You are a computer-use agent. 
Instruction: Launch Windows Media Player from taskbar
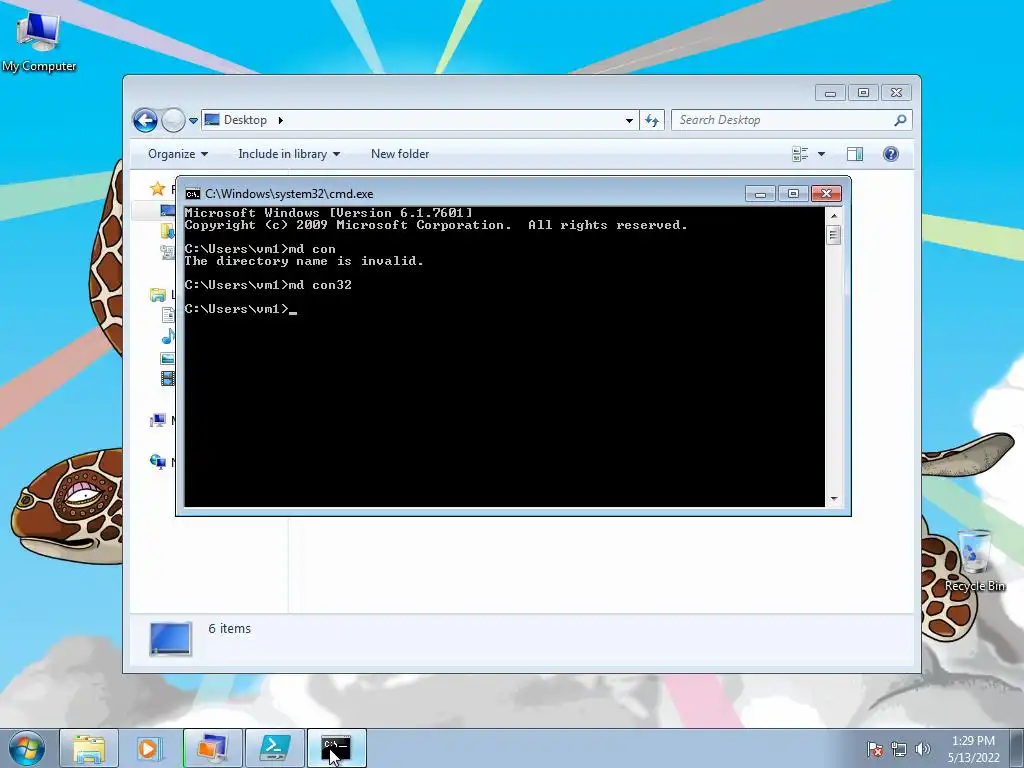pyautogui.click(x=150, y=748)
